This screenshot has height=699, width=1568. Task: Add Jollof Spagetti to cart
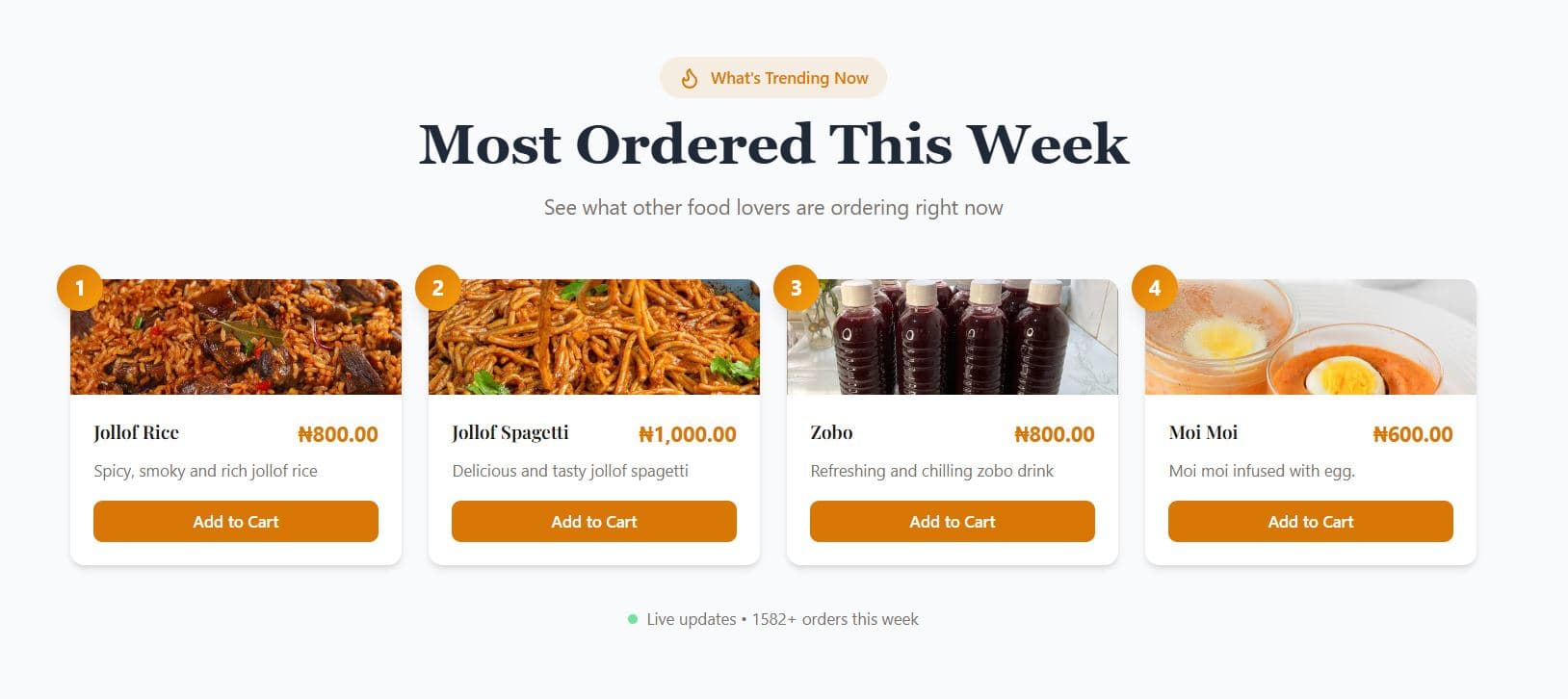tap(594, 522)
